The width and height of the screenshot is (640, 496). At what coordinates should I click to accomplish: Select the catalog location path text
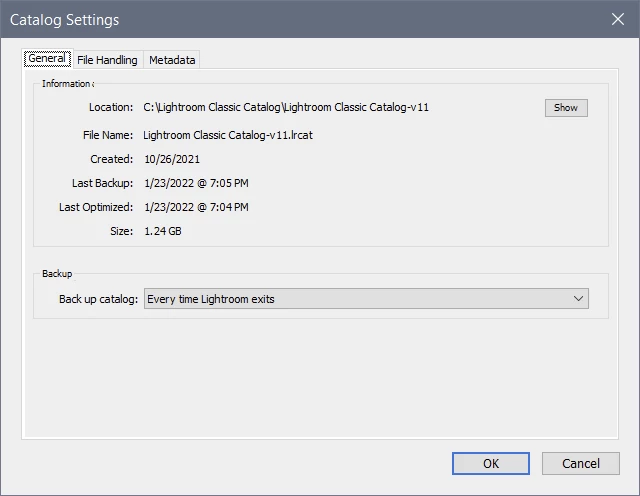286,107
